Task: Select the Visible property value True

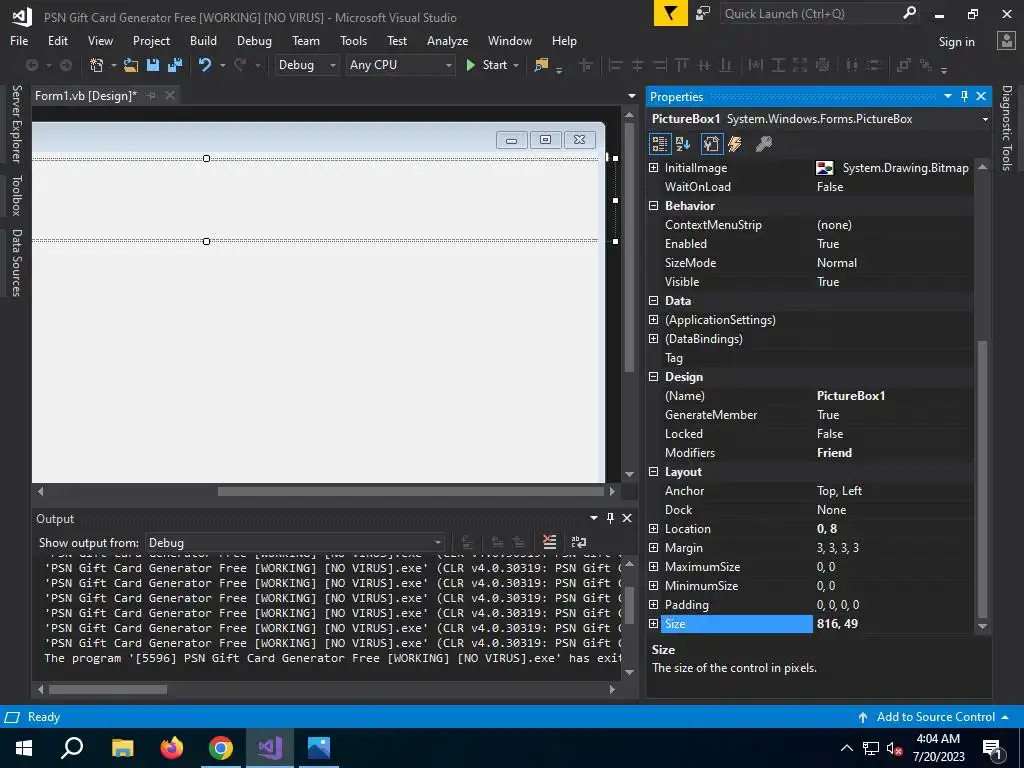Action: (827, 281)
